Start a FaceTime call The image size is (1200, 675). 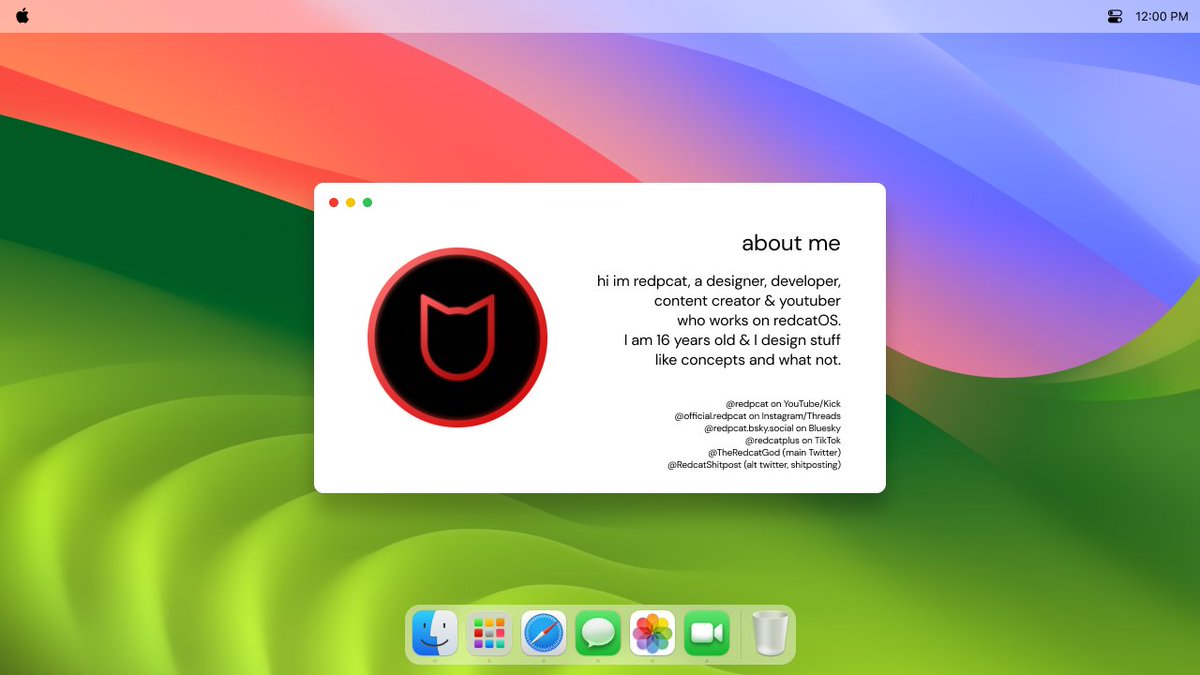tap(706, 632)
